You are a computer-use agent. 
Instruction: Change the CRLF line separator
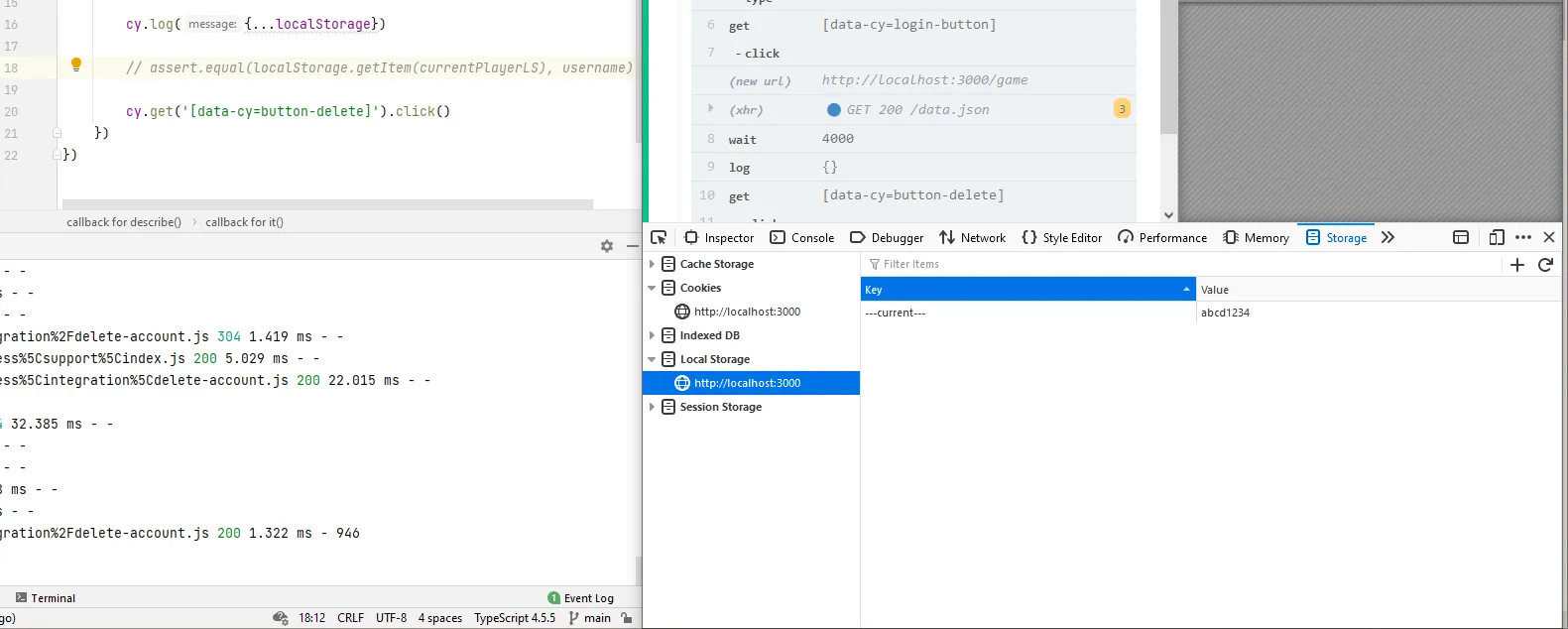click(x=350, y=618)
